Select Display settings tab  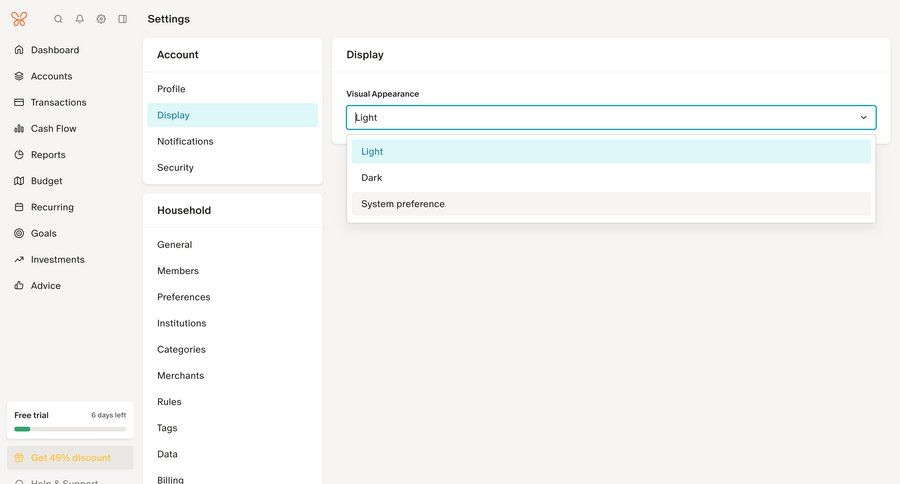point(232,115)
